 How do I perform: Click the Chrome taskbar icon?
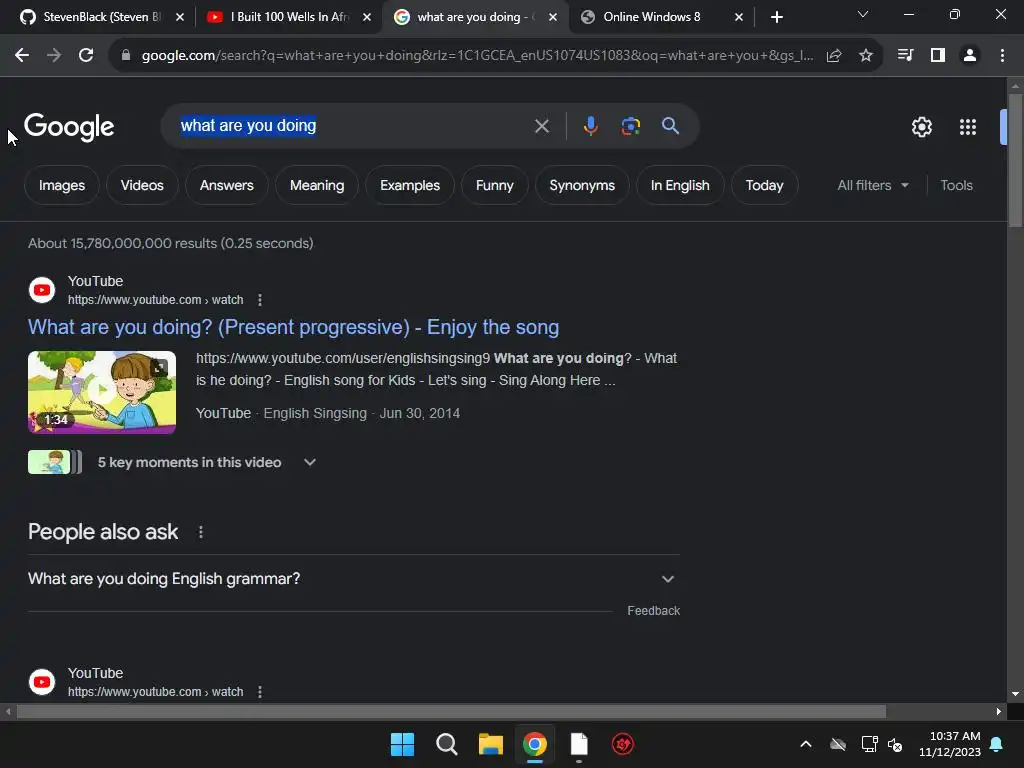pos(535,744)
